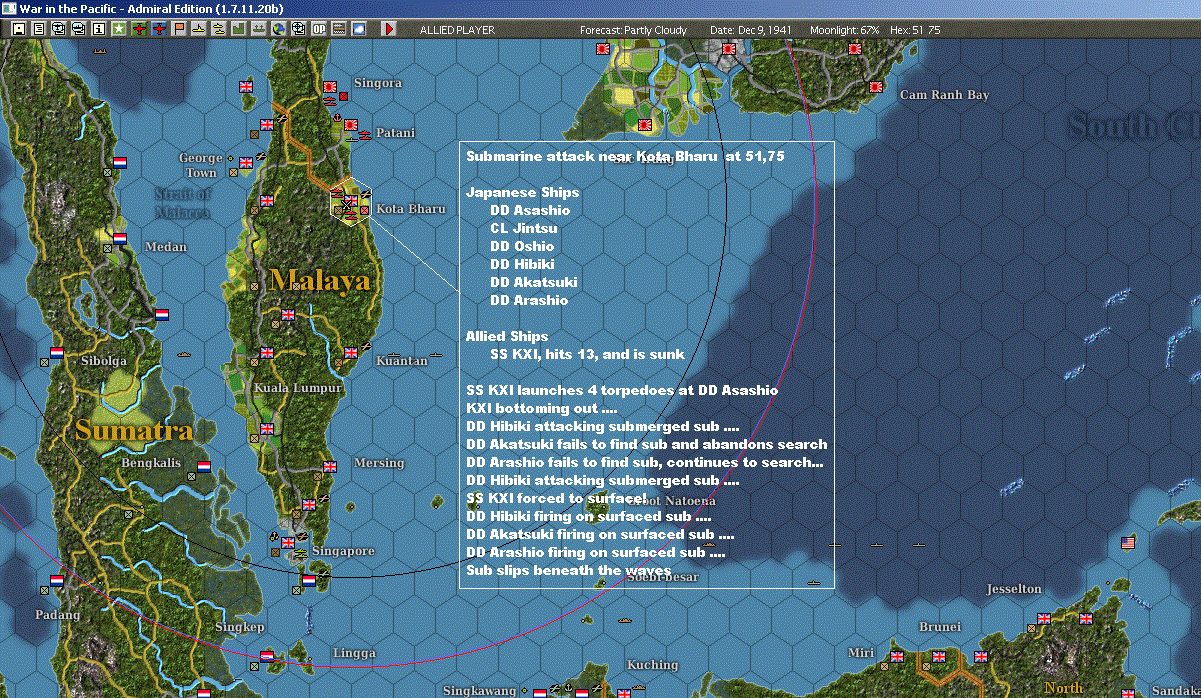
Task: Click the third toolbar icon with stacked screens
Action: (59, 30)
